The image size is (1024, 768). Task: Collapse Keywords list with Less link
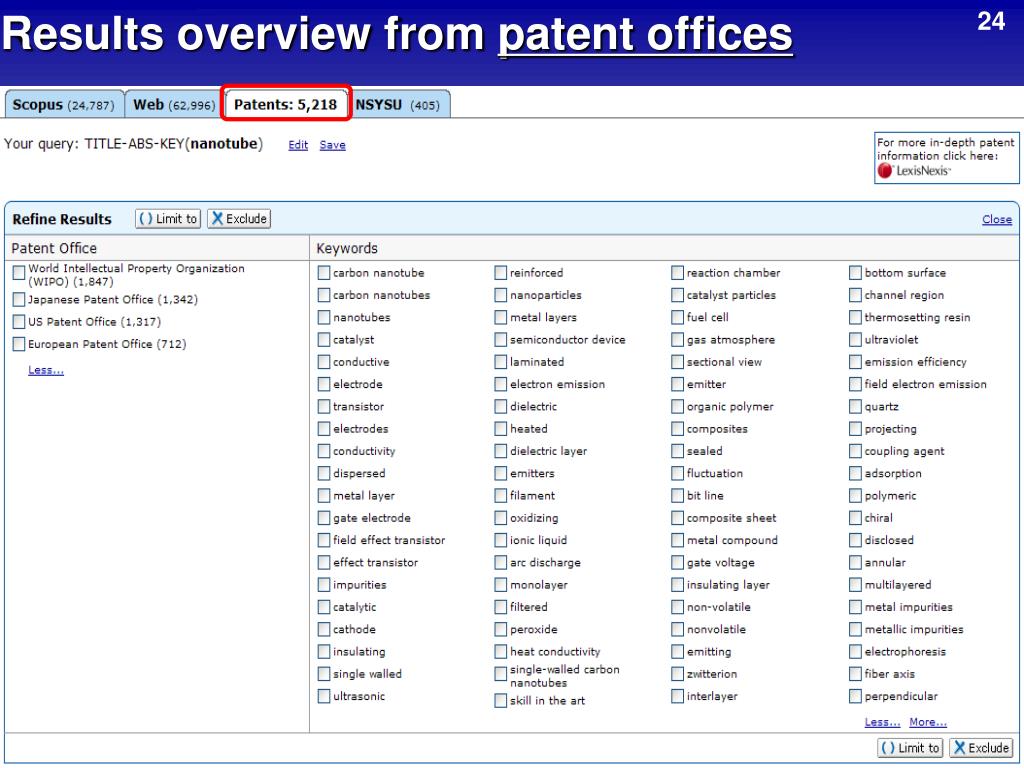(x=882, y=722)
